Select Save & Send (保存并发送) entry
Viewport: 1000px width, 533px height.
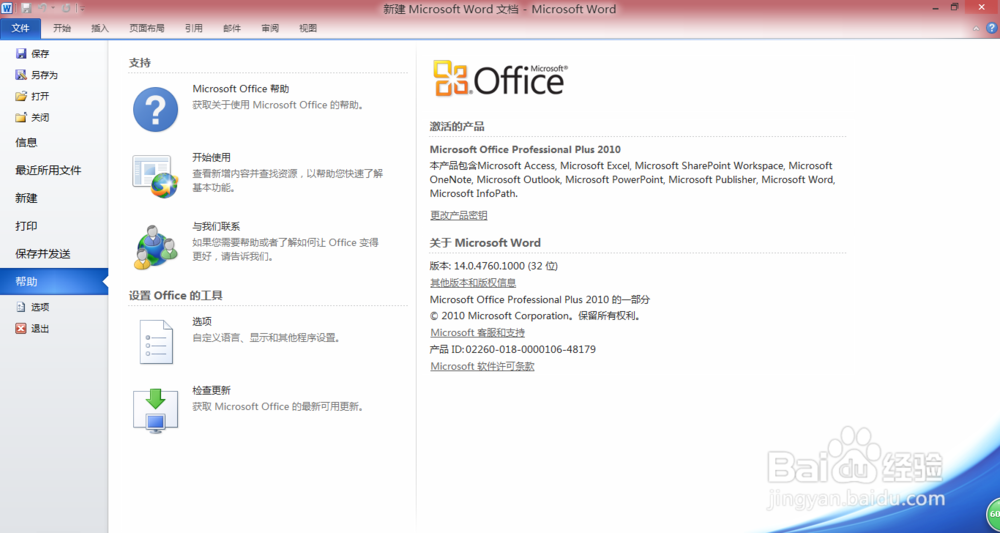(54, 254)
